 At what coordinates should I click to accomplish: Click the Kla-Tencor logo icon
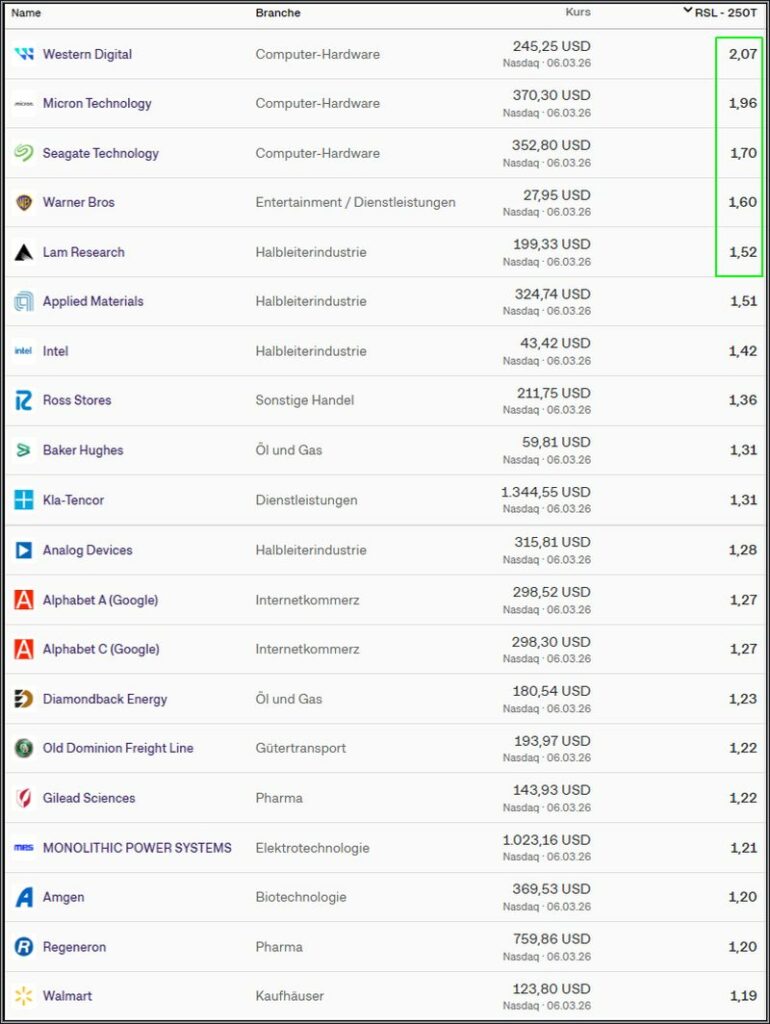click(x=24, y=500)
